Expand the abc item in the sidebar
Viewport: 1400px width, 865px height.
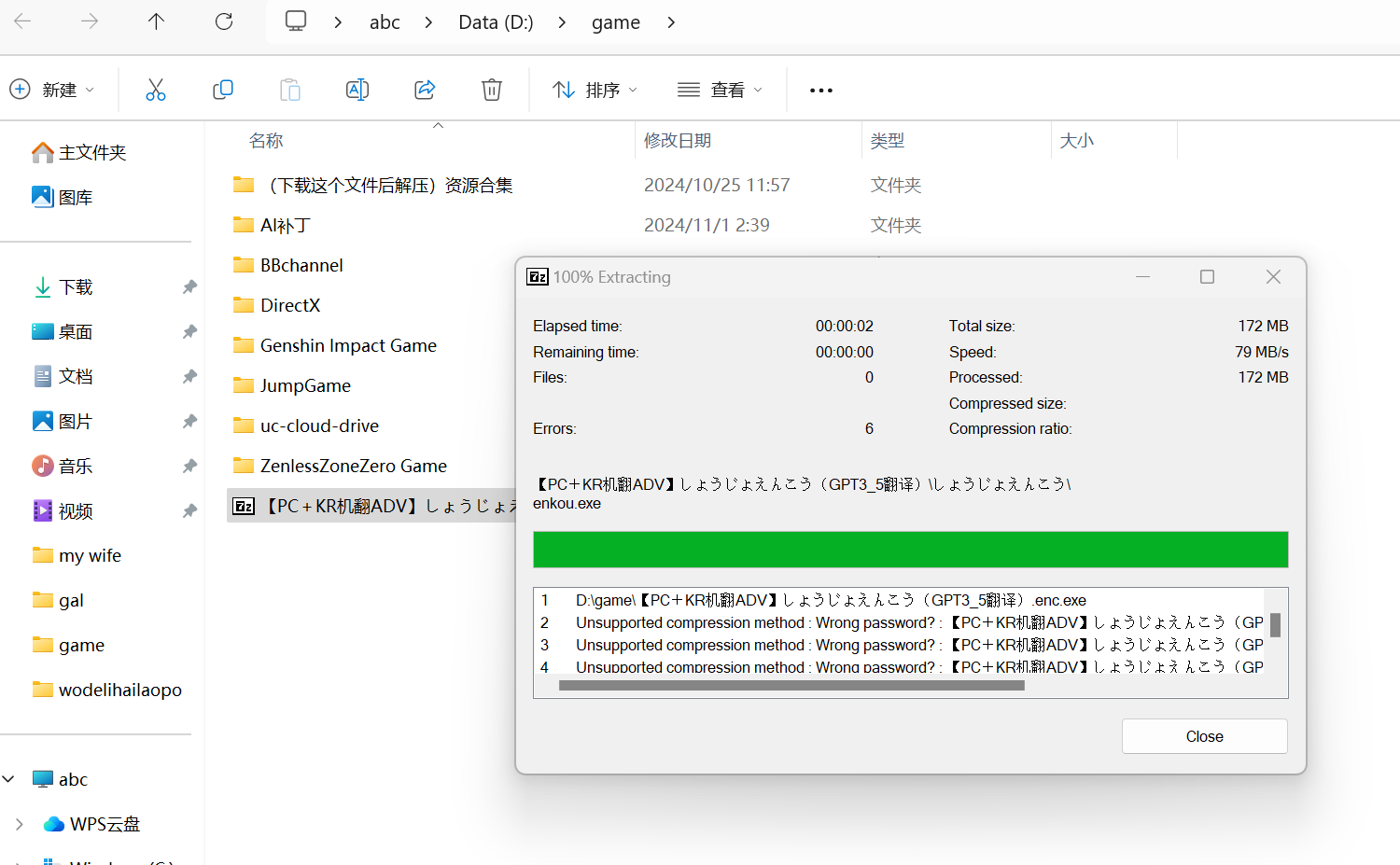9,778
